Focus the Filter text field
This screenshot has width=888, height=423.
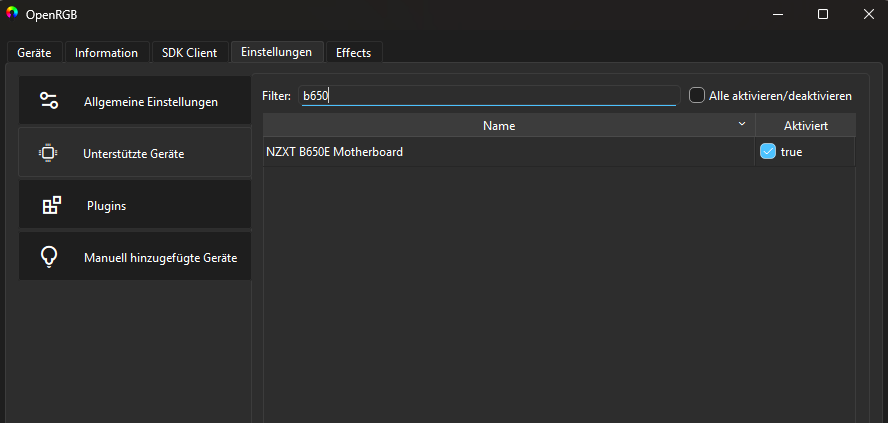coord(490,96)
